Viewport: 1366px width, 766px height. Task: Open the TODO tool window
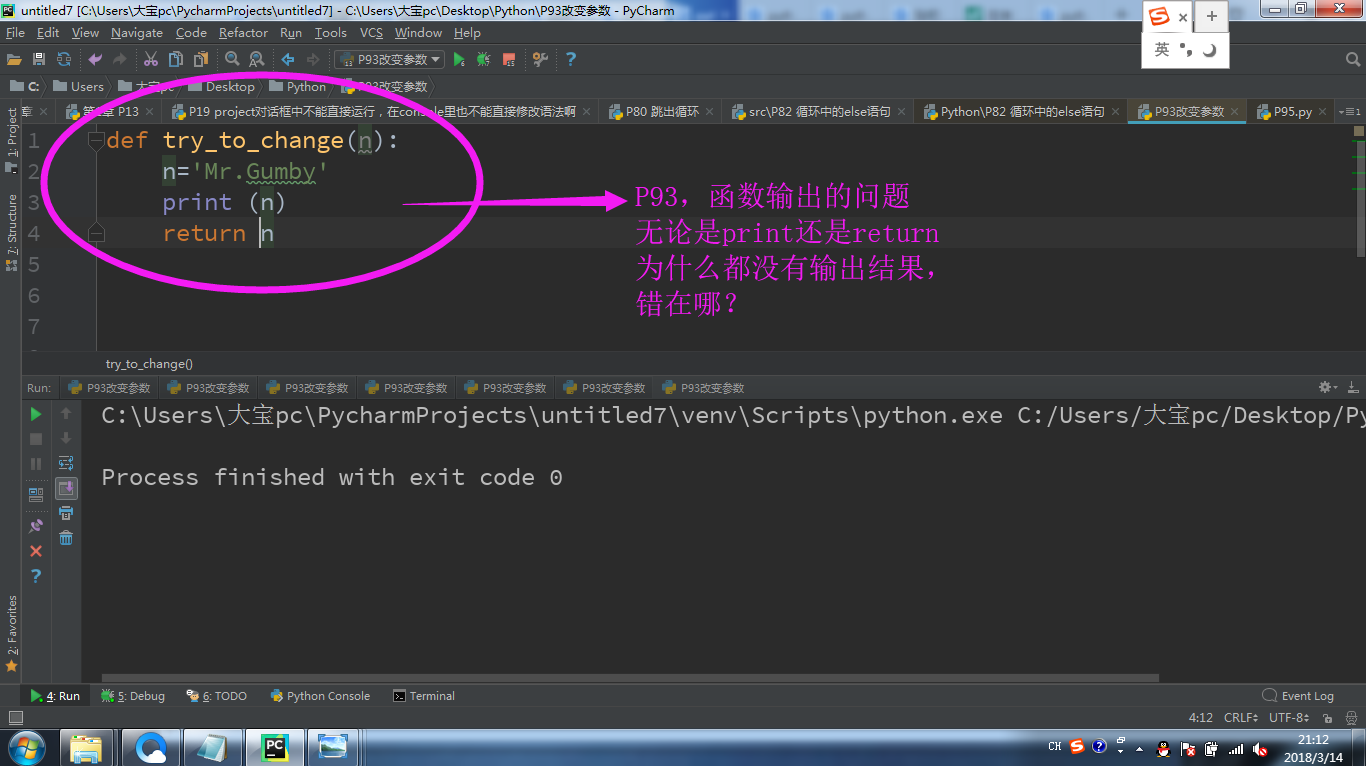(217, 696)
